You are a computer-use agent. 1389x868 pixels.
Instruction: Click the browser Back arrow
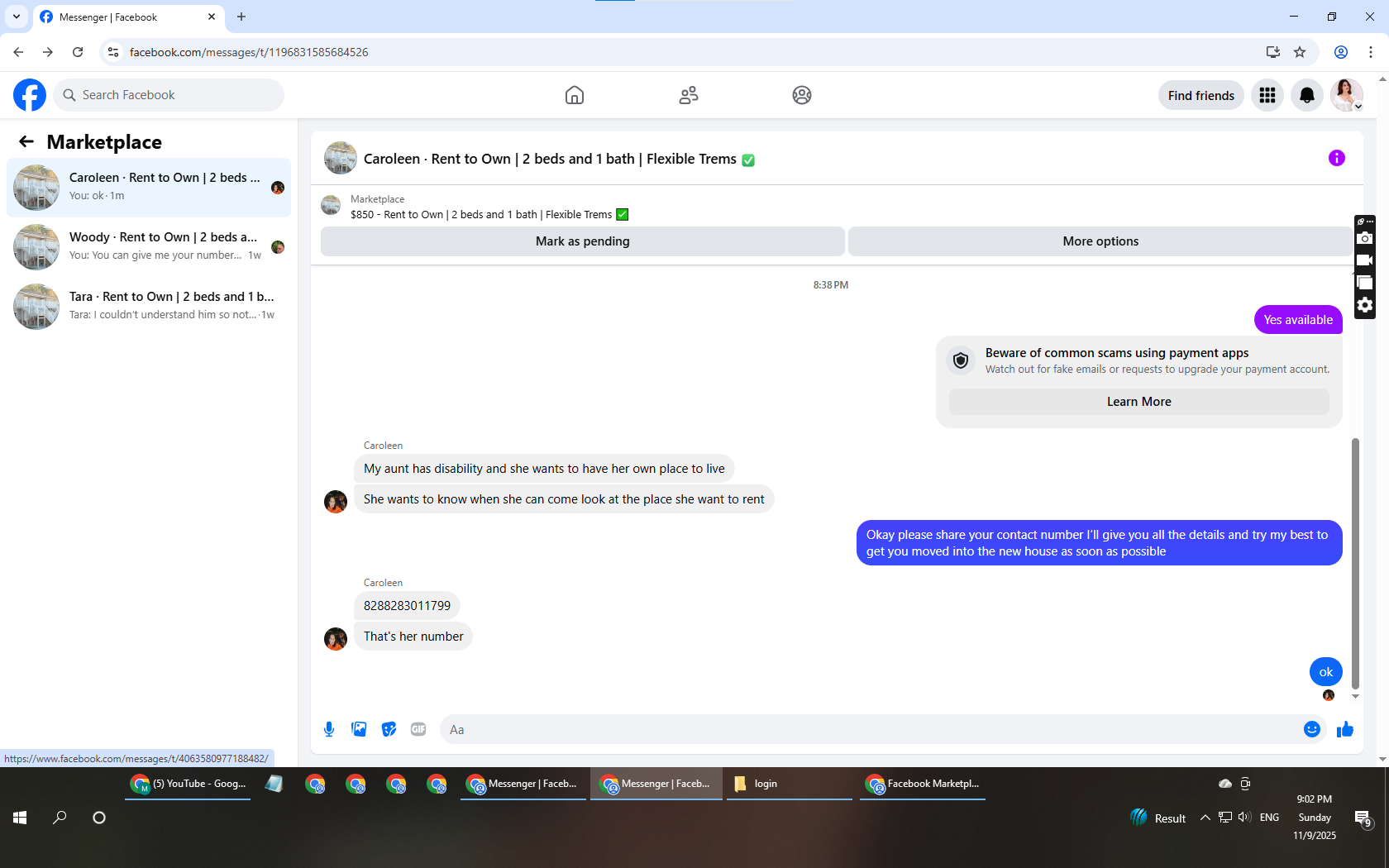(x=18, y=52)
